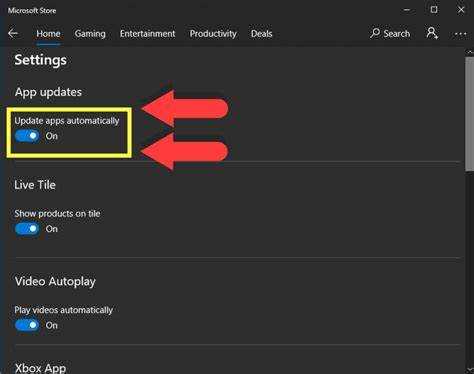Close the Microsoft Store window
The image size is (474, 374).
click(x=461, y=10)
